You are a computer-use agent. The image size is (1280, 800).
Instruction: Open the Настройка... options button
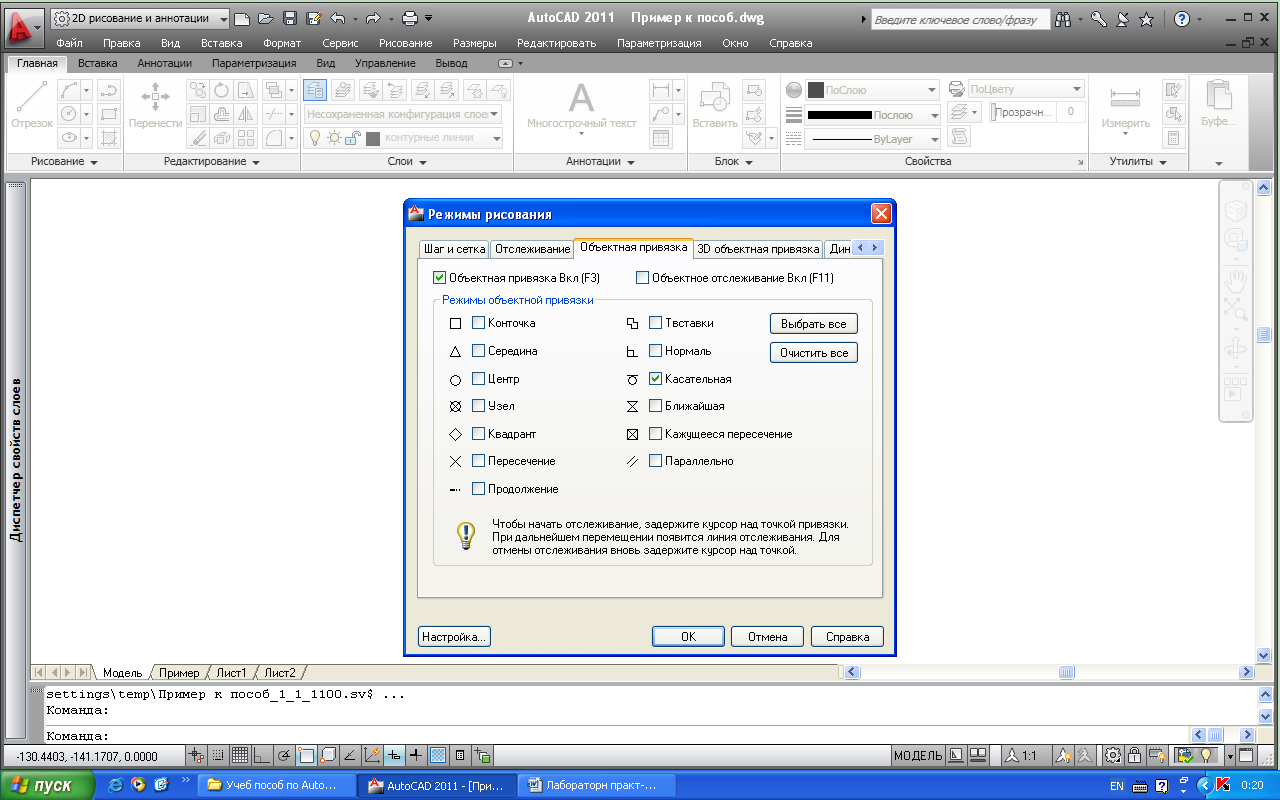(454, 636)
